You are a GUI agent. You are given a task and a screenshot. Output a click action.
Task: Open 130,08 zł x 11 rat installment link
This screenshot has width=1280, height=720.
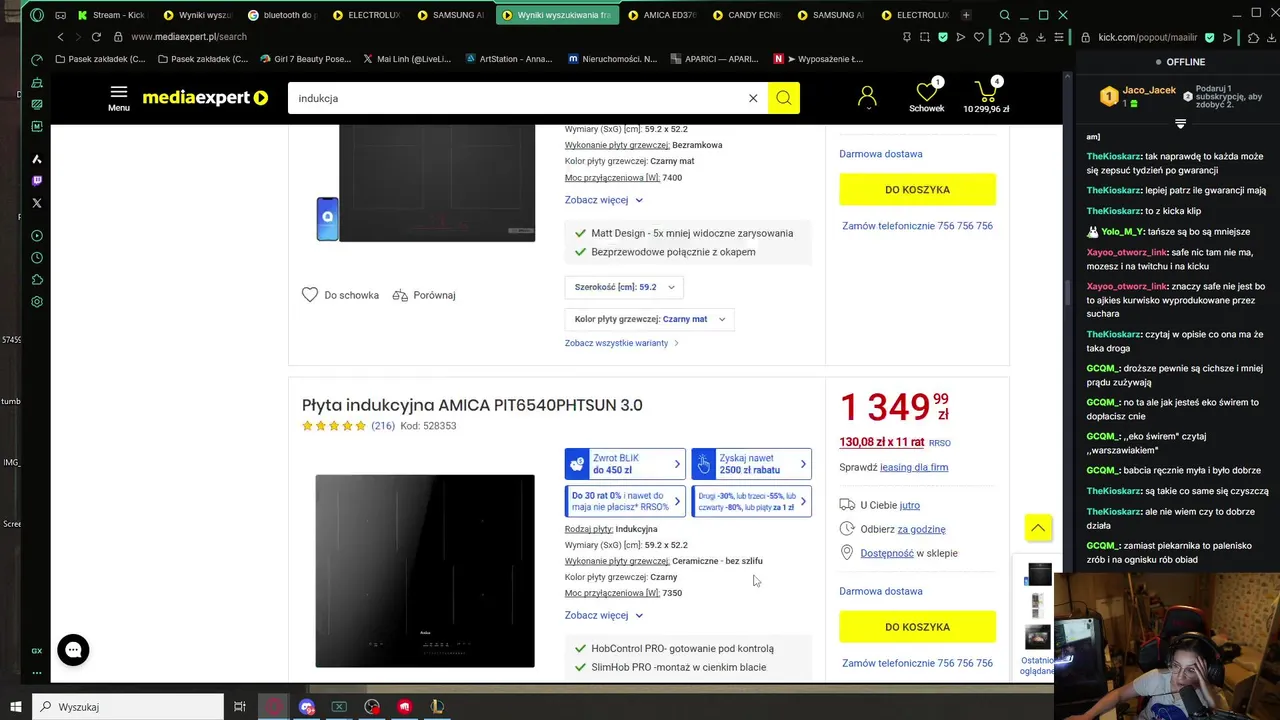882,442
